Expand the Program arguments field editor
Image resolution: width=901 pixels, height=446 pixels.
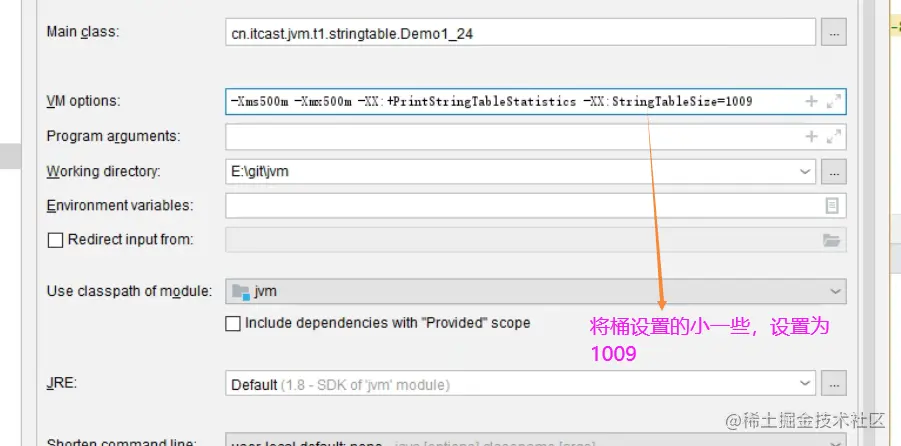(833, 137)
